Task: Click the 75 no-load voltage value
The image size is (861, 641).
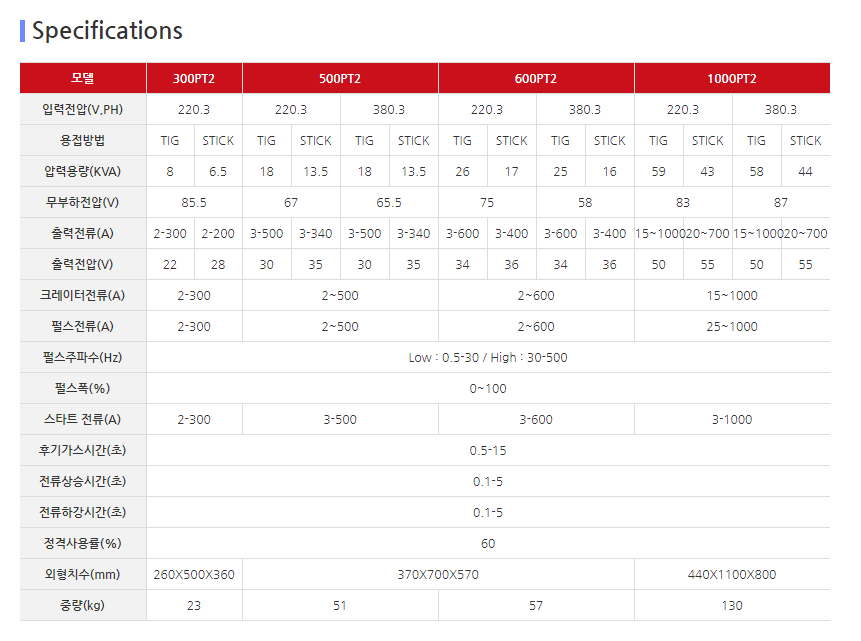Action: [x=487, y=203]
